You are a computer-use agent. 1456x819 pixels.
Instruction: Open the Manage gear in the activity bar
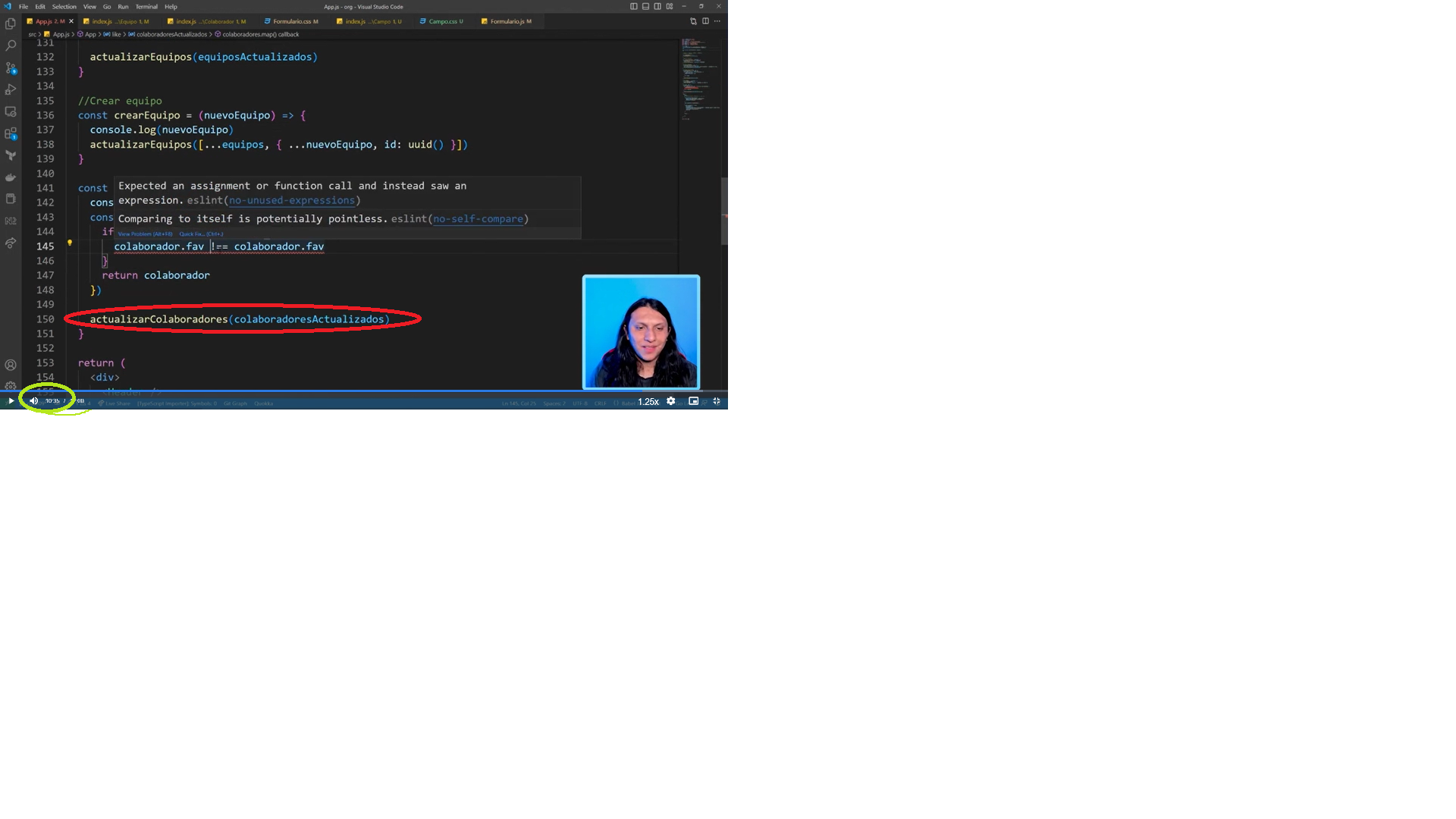click(x=11, y=385)
